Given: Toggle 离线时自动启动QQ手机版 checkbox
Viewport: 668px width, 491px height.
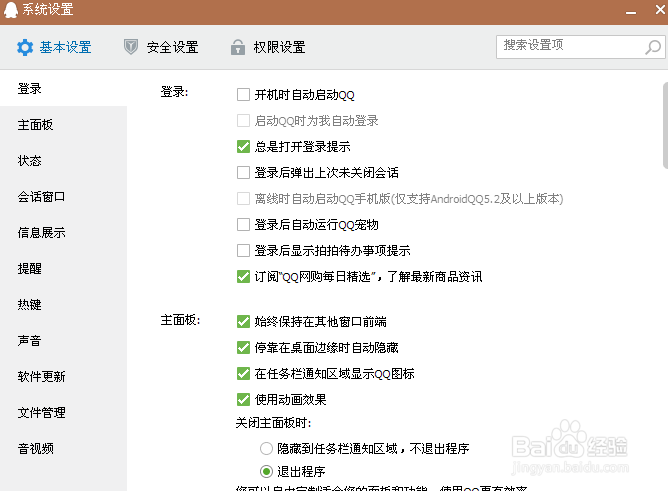Looking at the screenshot, I should pos(243,198).
